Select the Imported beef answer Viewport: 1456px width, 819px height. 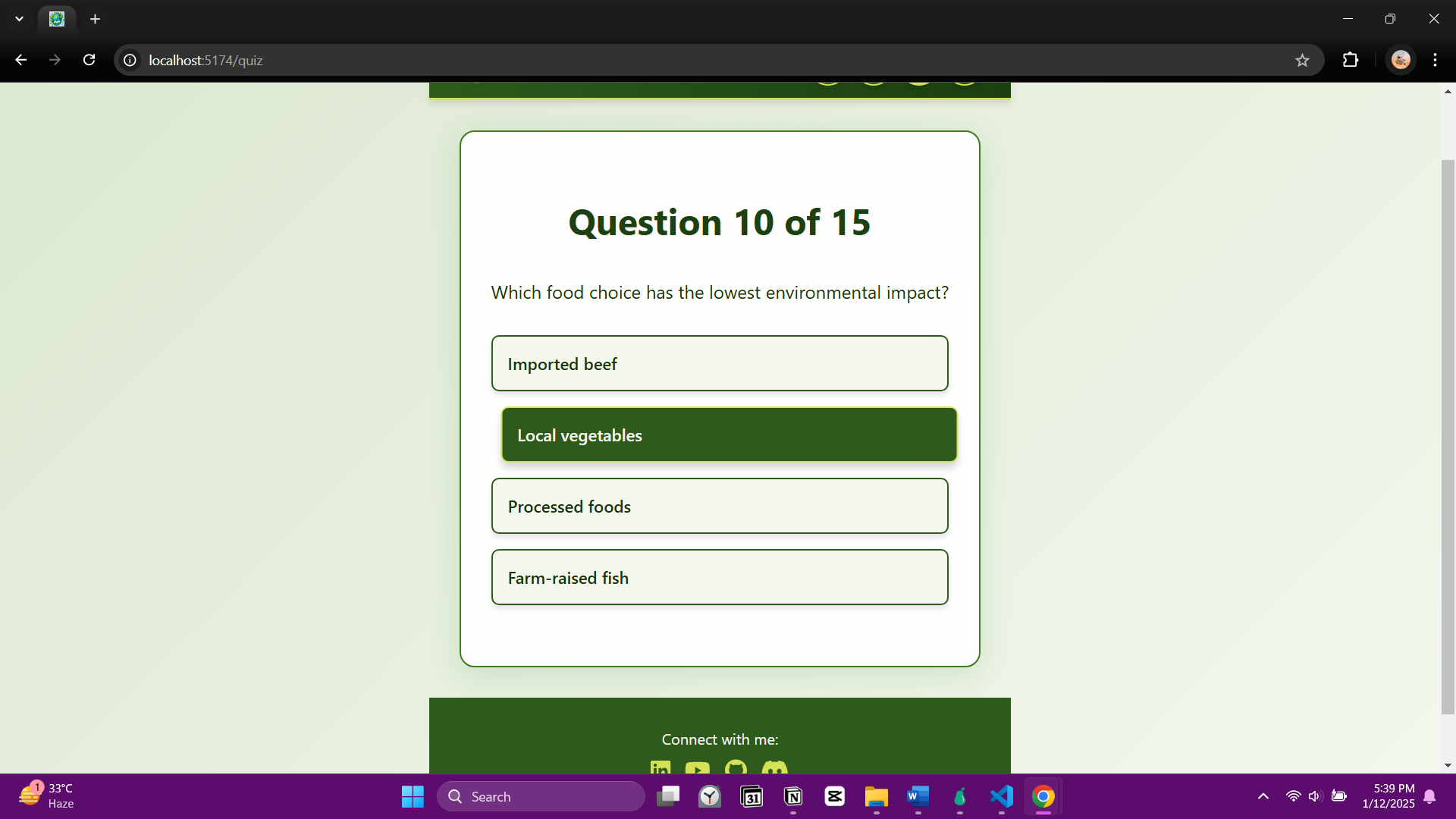click(x=719, y=363)
